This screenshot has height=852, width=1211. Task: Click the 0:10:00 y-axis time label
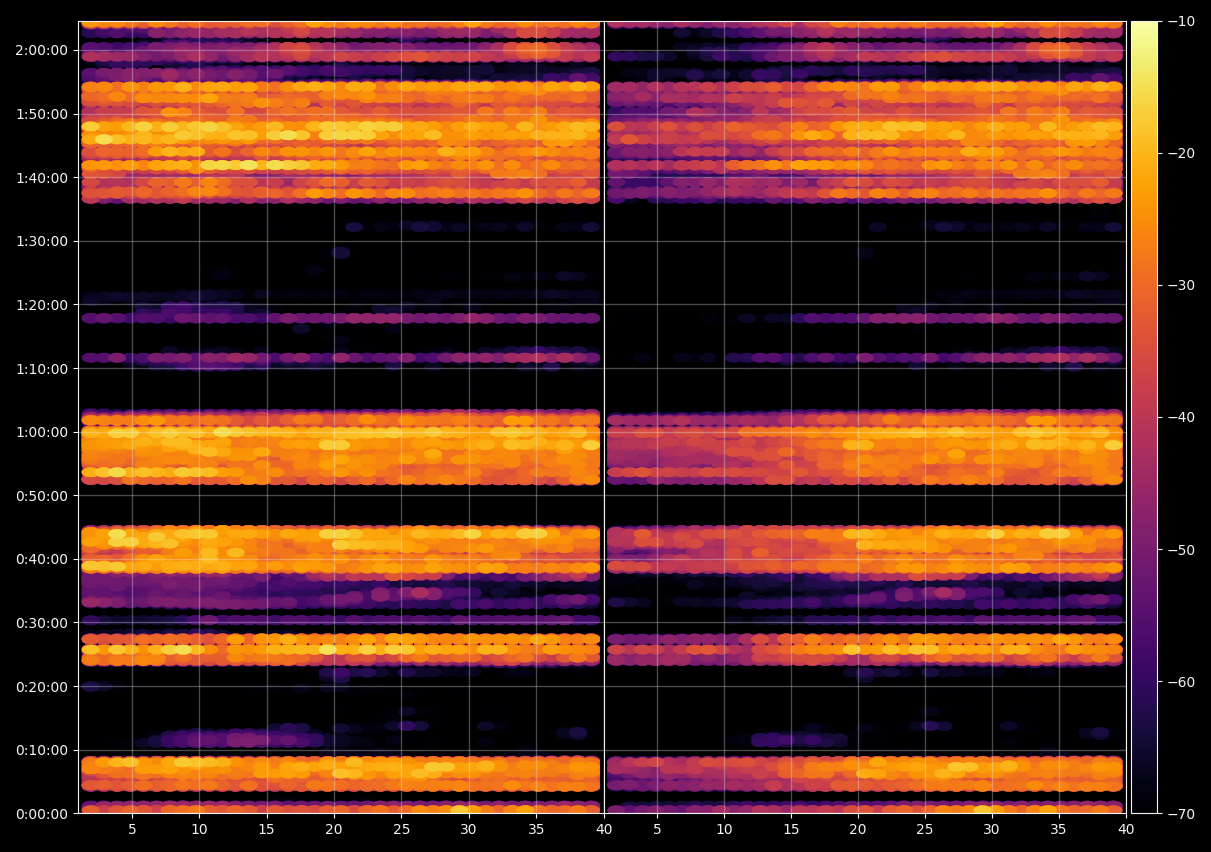point(42,750)
